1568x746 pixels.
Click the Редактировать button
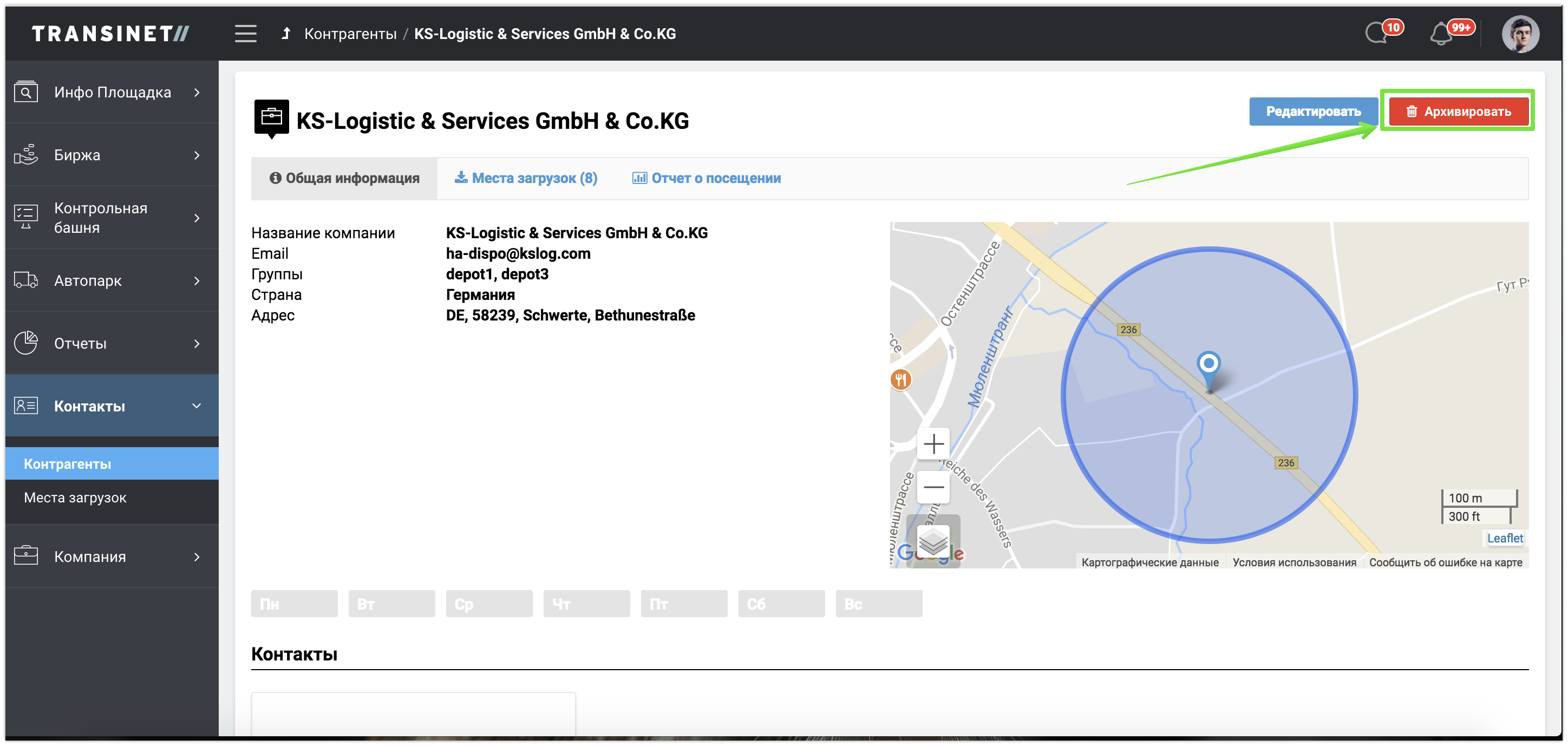tap(1313, 112)
